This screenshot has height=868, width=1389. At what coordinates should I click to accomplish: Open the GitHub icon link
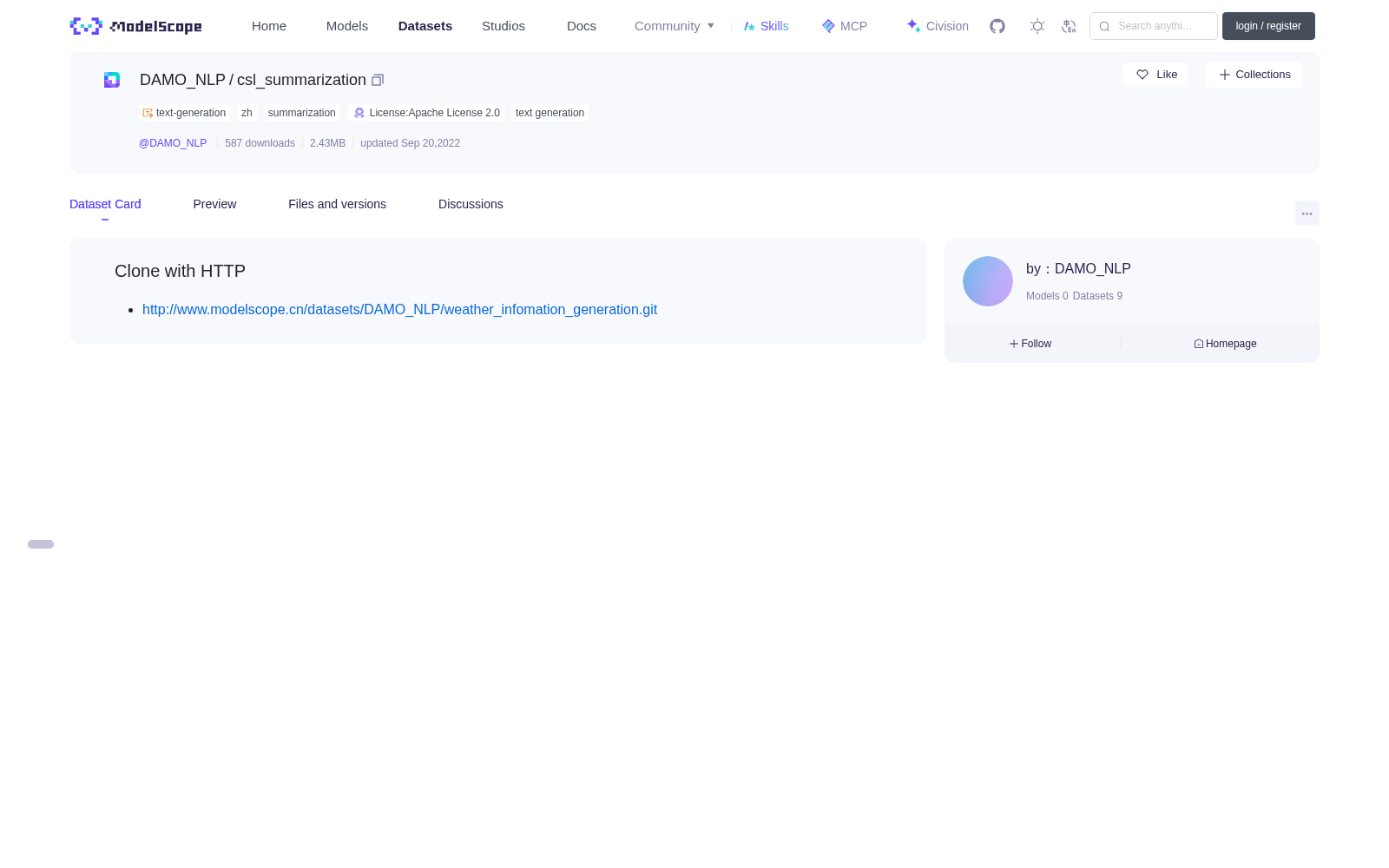(997, 26)
